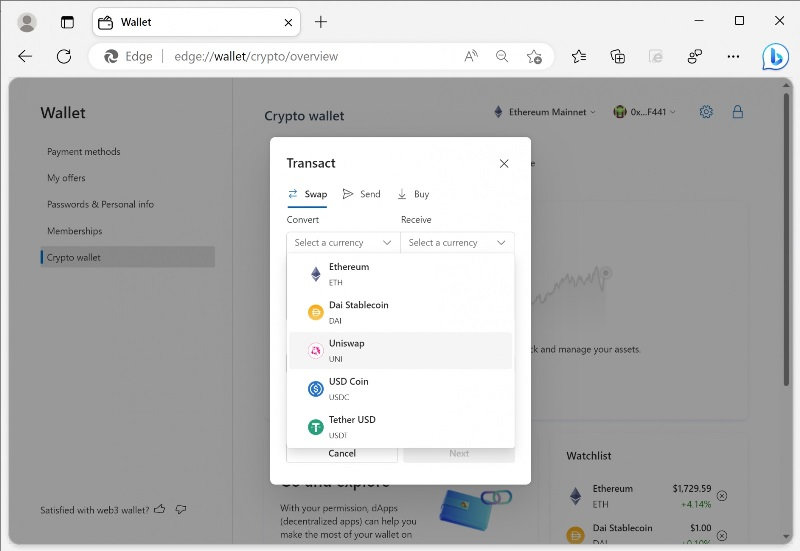
Task: Expand the Receive currency dropdown
Action: tap(457, 242)
